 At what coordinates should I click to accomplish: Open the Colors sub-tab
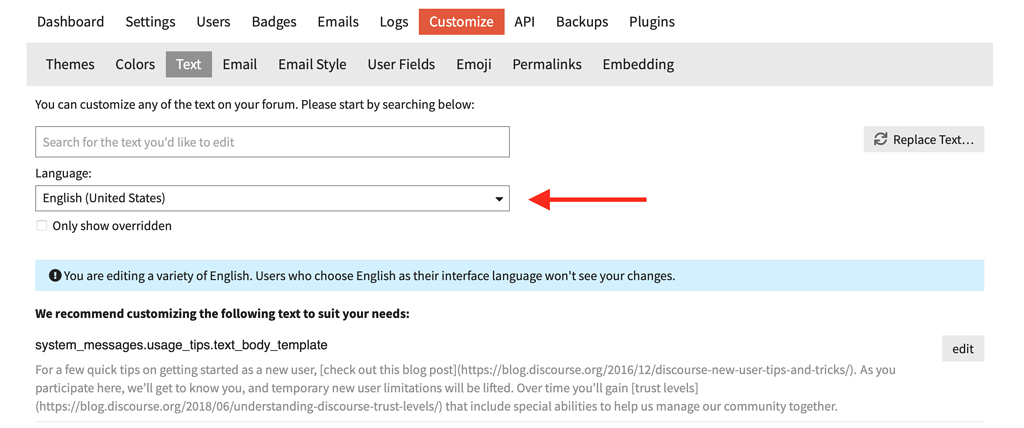click(x=135, y=64)
